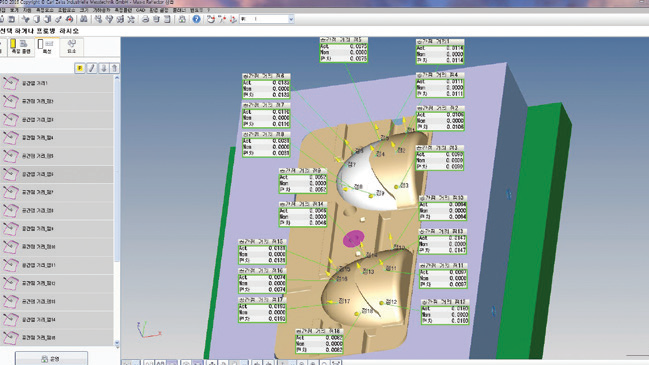This screenshot has width=649, height=365.
Task: Select the highlighted sixth characteristic in list
Action: (x=57, y=174)
